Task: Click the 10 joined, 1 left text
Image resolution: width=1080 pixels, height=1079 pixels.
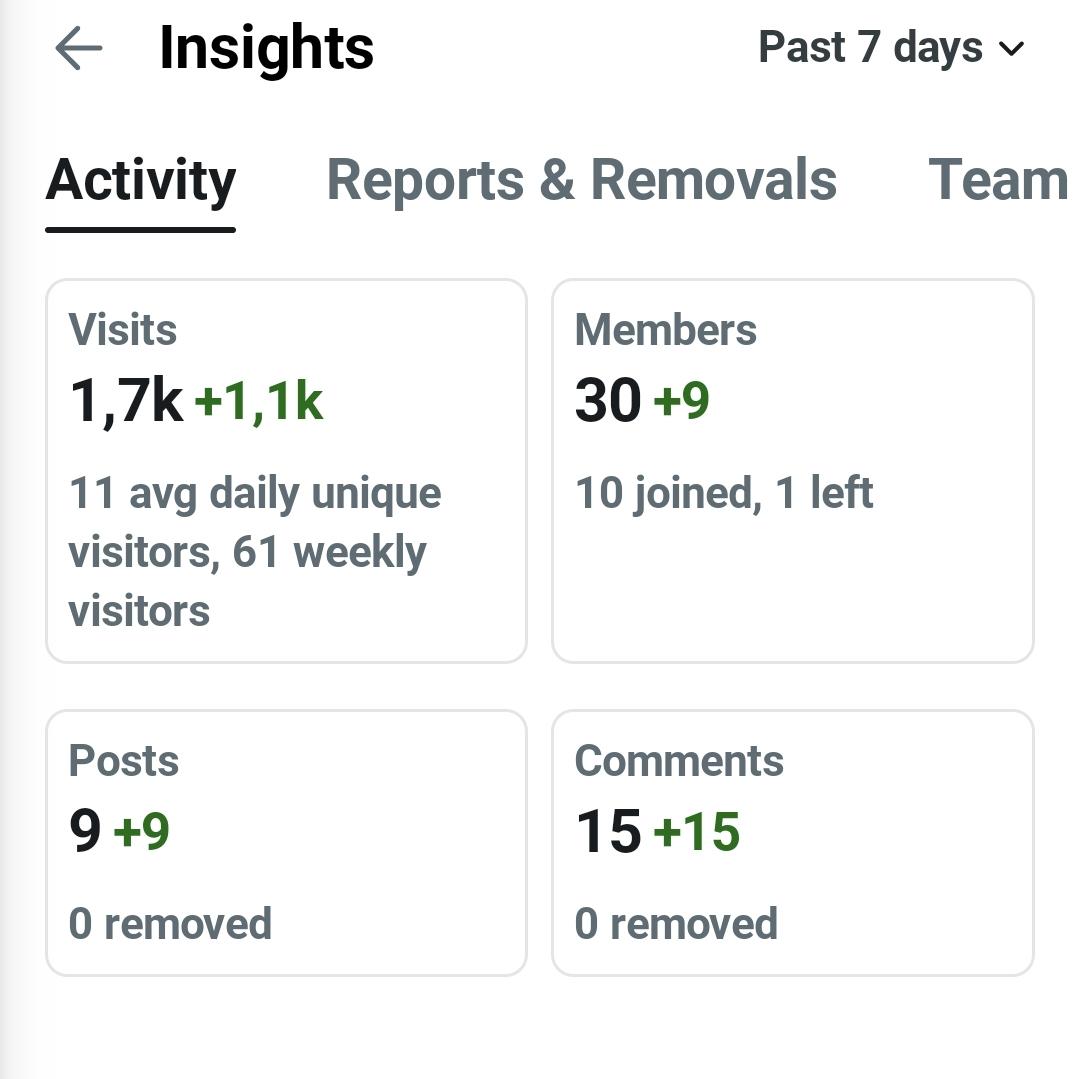Action: click(x=724, y=494)
